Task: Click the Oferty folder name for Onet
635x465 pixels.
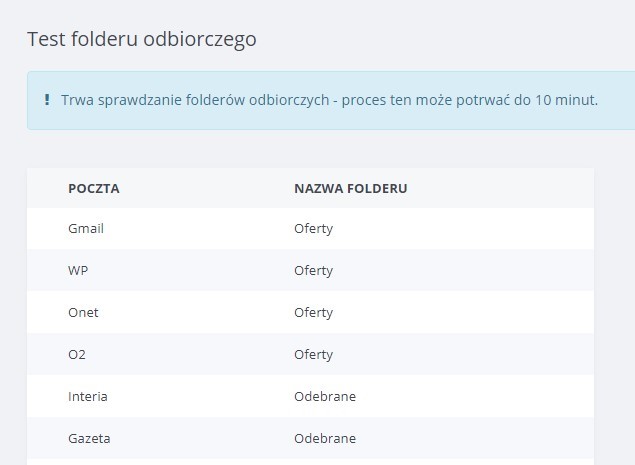Action: tap(313, 312)
